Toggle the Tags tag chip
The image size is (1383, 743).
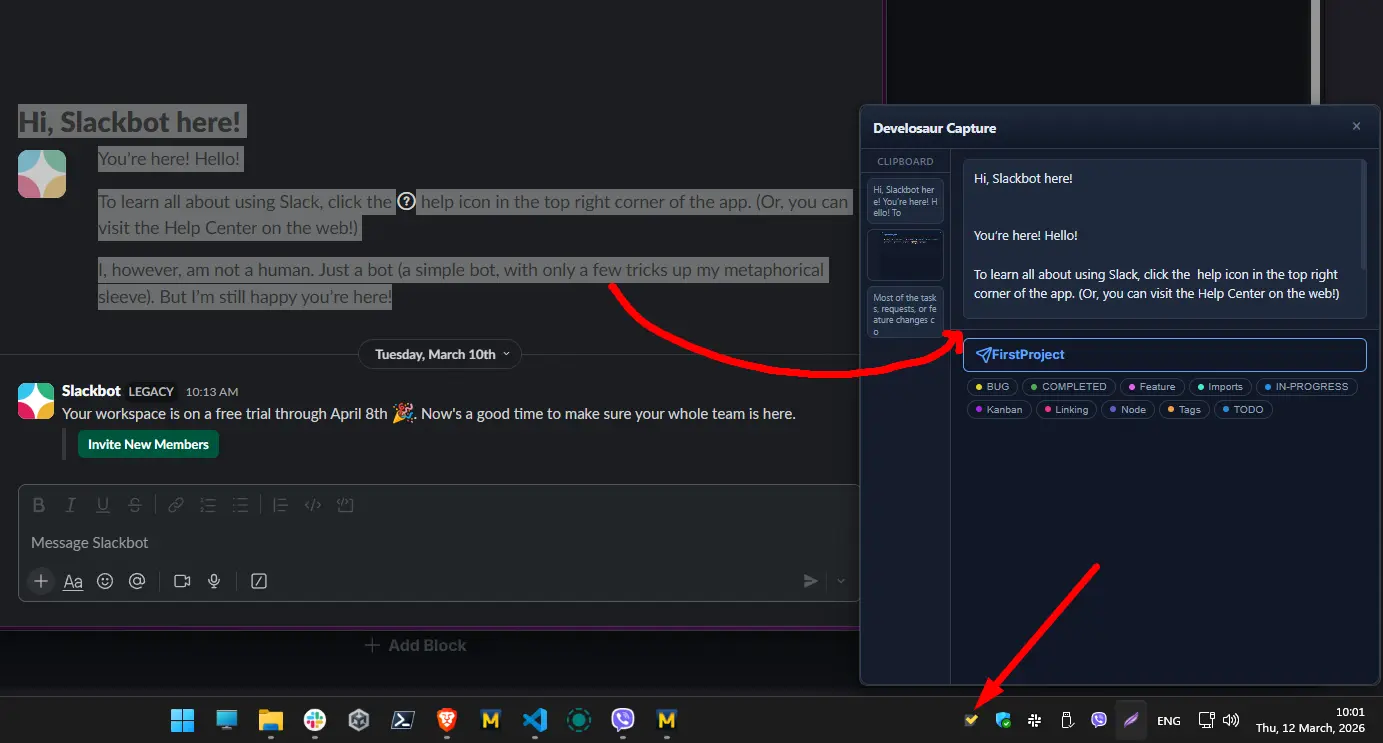(x=1184, y=410)
